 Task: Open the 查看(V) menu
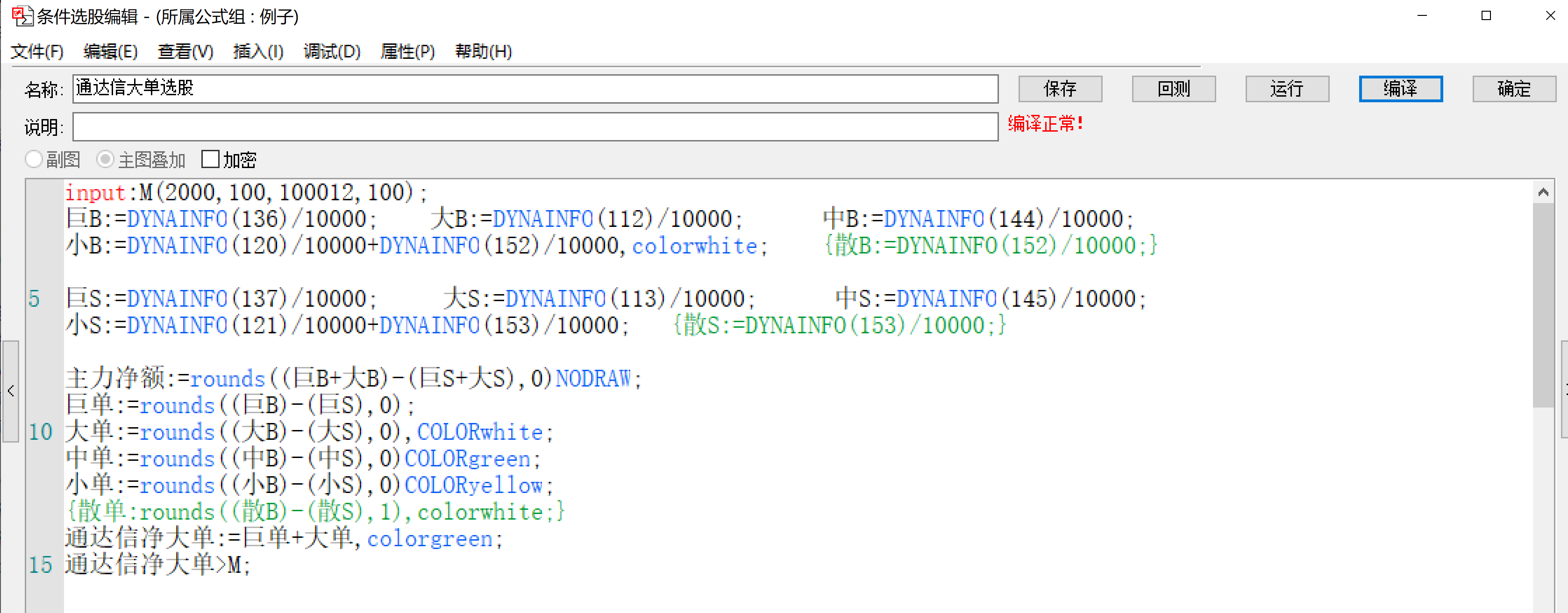tap(185, 52)
